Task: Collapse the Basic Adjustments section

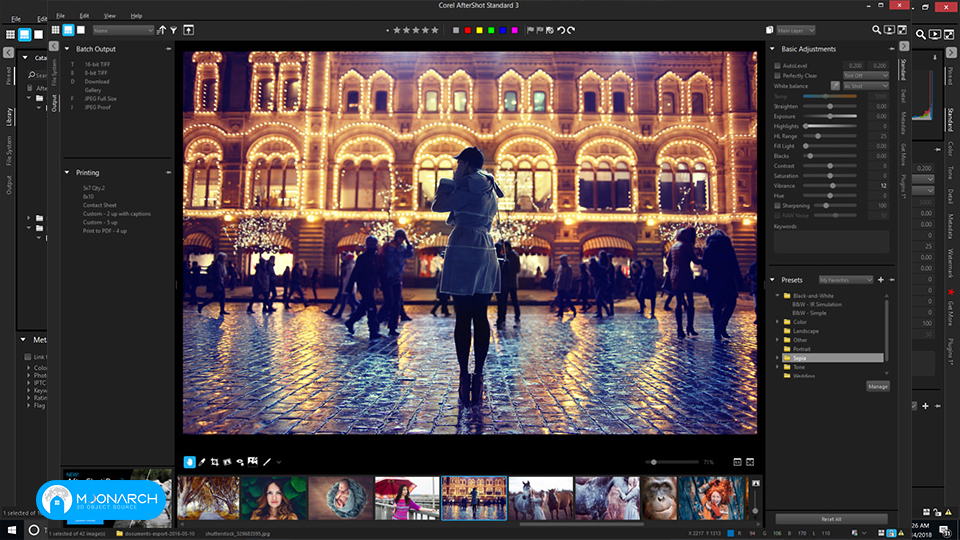Action: [x=772, y=49]
